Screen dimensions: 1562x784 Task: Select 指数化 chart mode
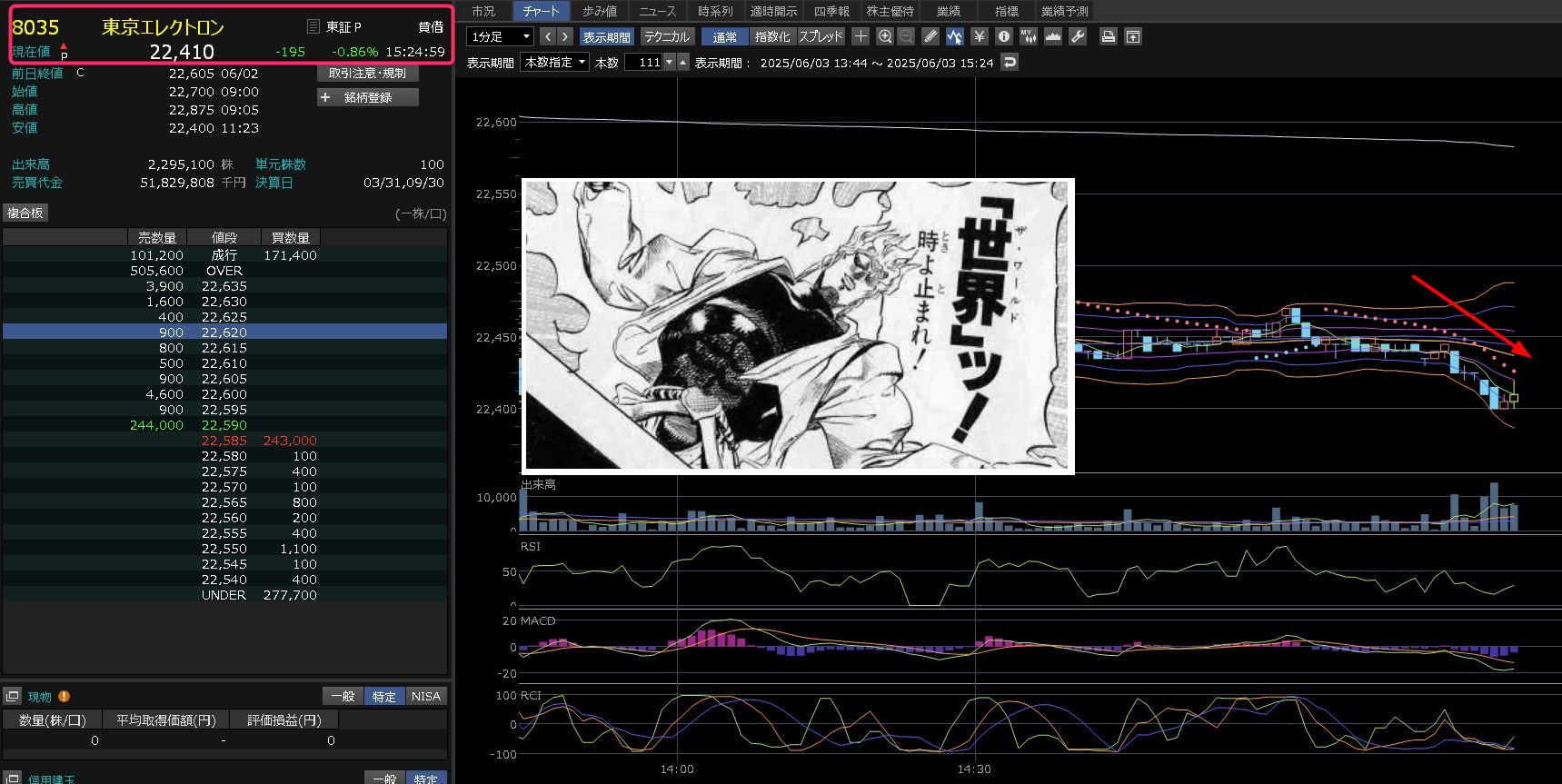(772, 36)
